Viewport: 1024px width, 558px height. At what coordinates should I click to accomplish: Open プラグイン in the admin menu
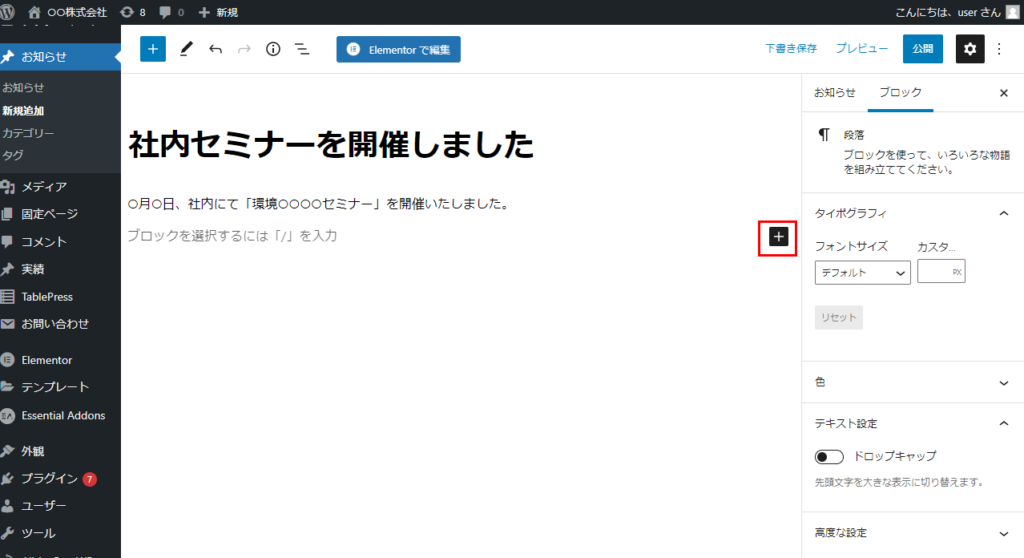pyautogui.click(x=48, y=479)
